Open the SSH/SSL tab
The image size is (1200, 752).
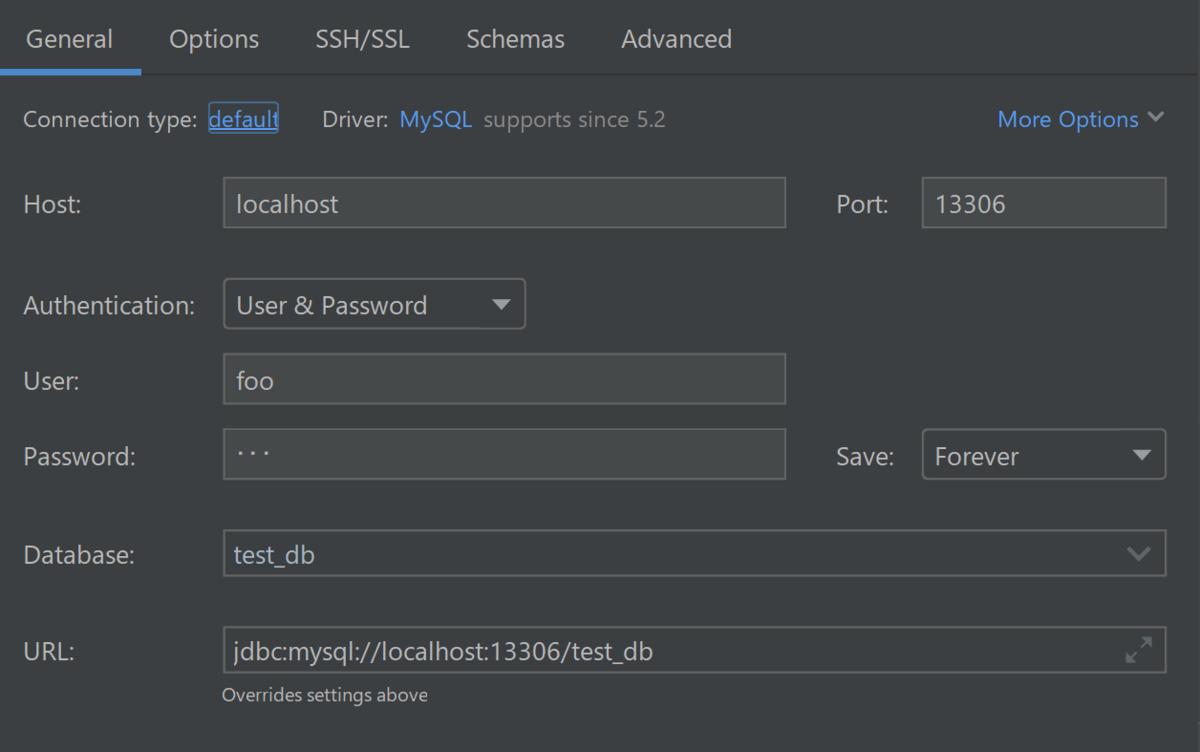pos(362,39)
